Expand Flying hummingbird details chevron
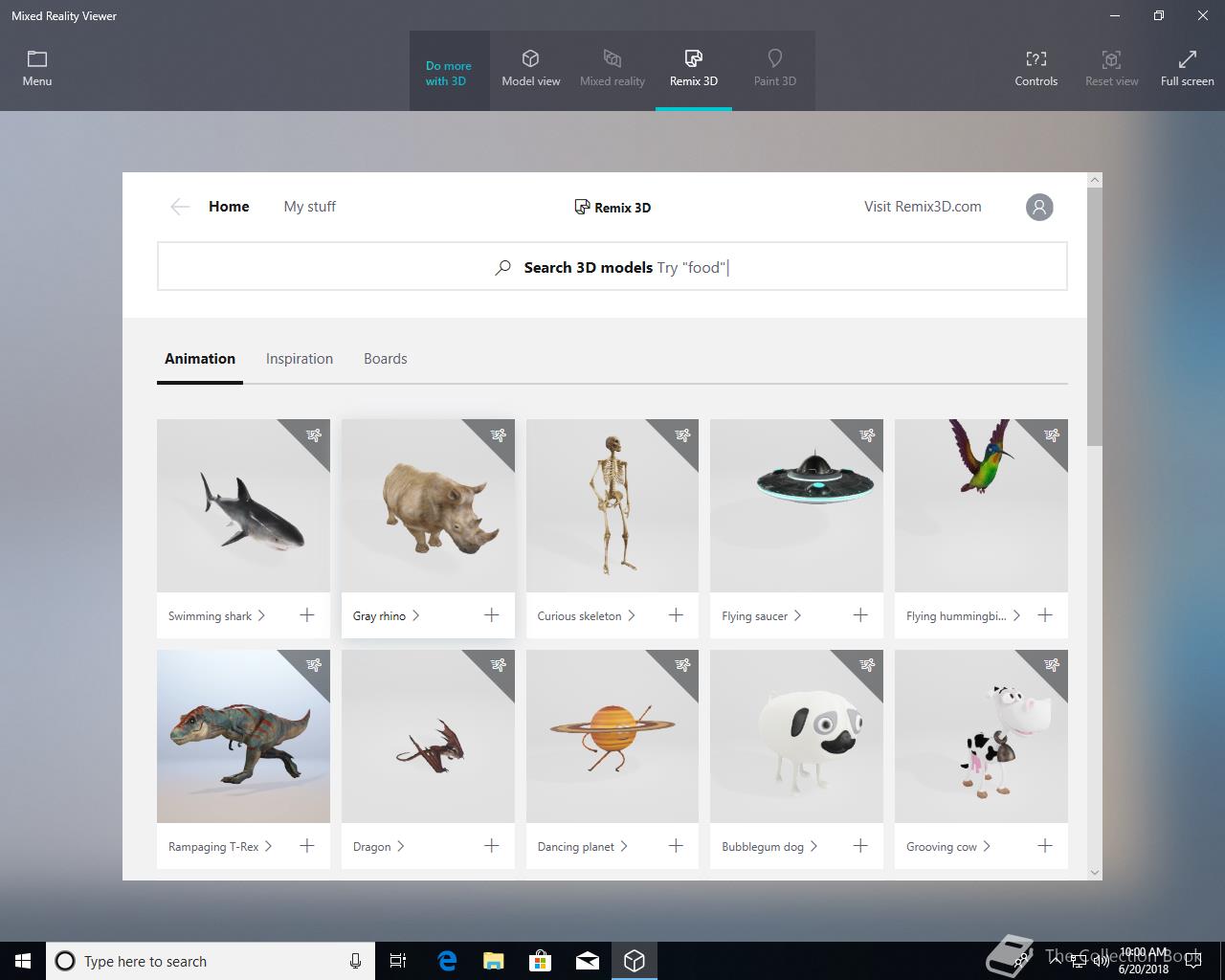The image size is (1225, 980). 1016,615
